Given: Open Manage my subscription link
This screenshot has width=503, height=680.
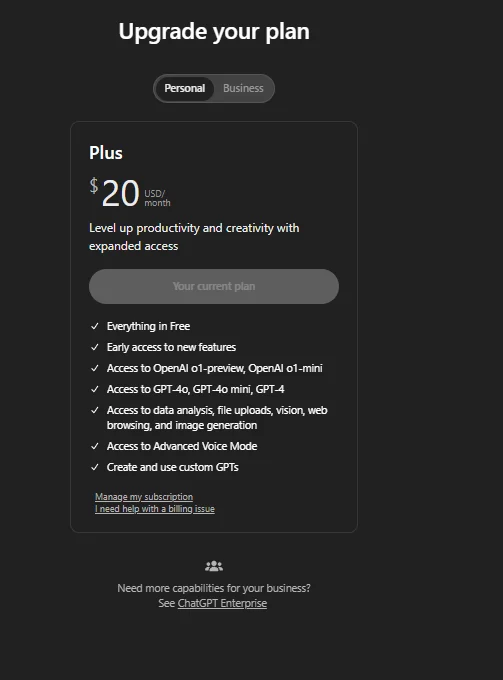Looking at the screenshot, I should pos(144,497).
